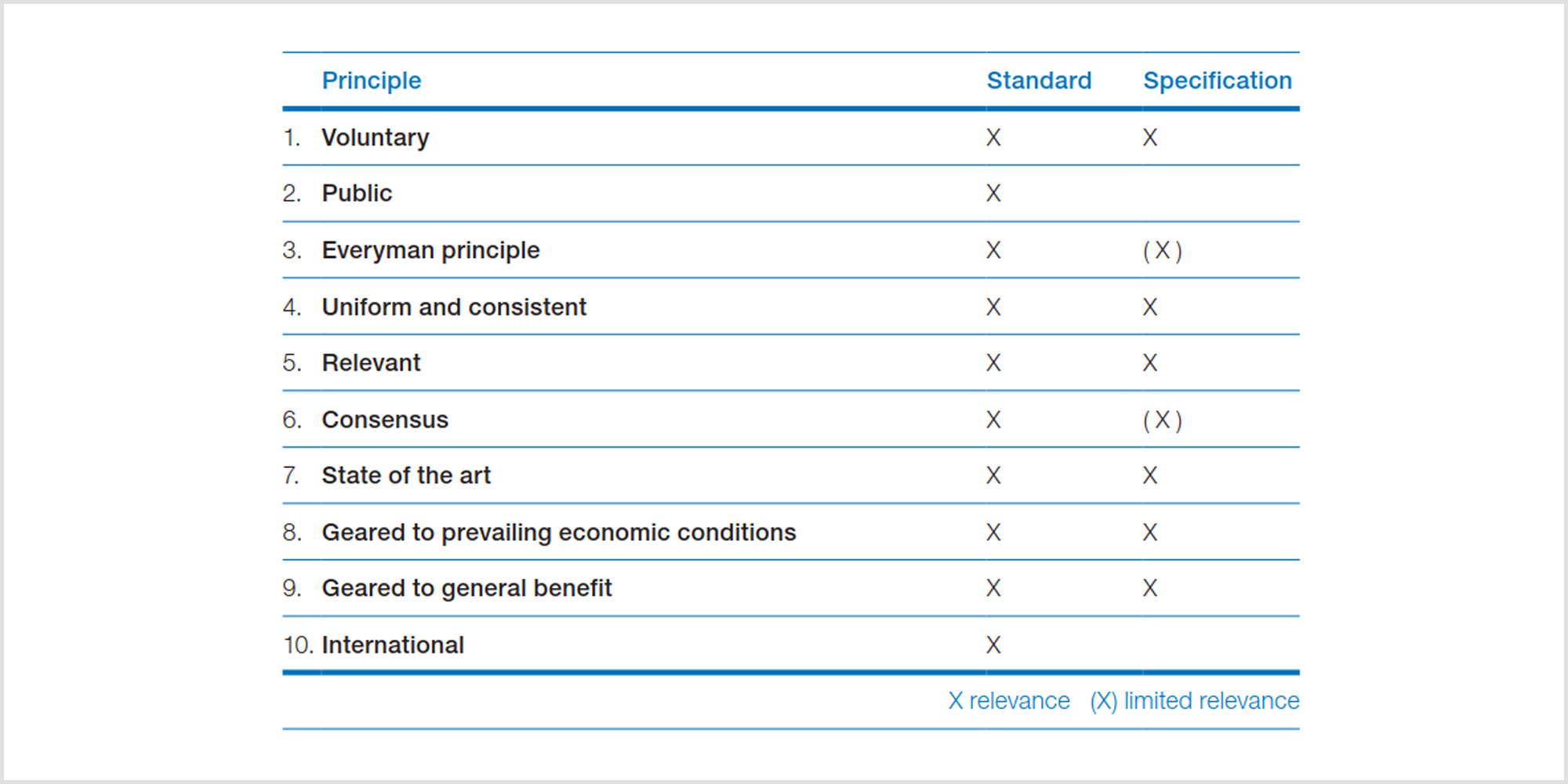Click the Consensus row label
Viewport: 1568px width, 784px height.
point(385,420)
